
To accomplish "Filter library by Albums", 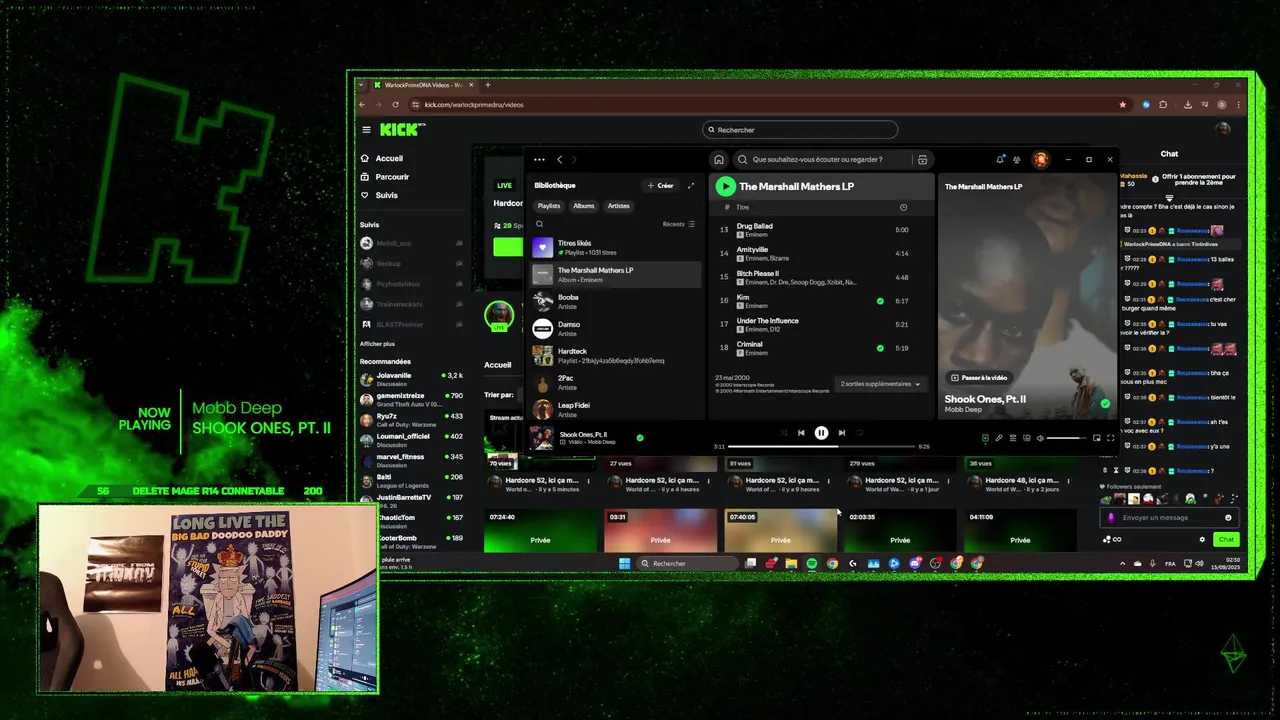I will point(584,206).
